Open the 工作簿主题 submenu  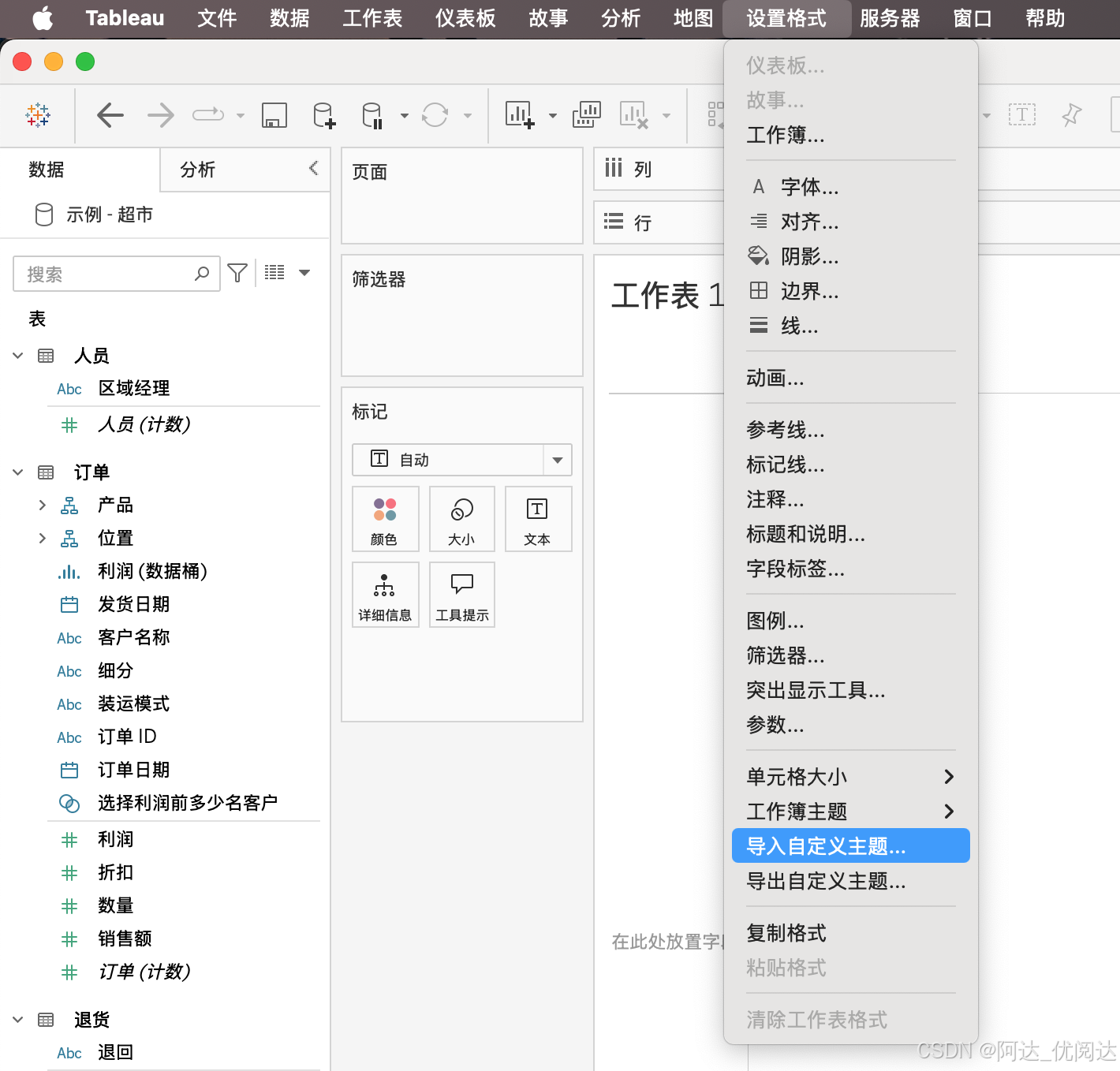850,812
